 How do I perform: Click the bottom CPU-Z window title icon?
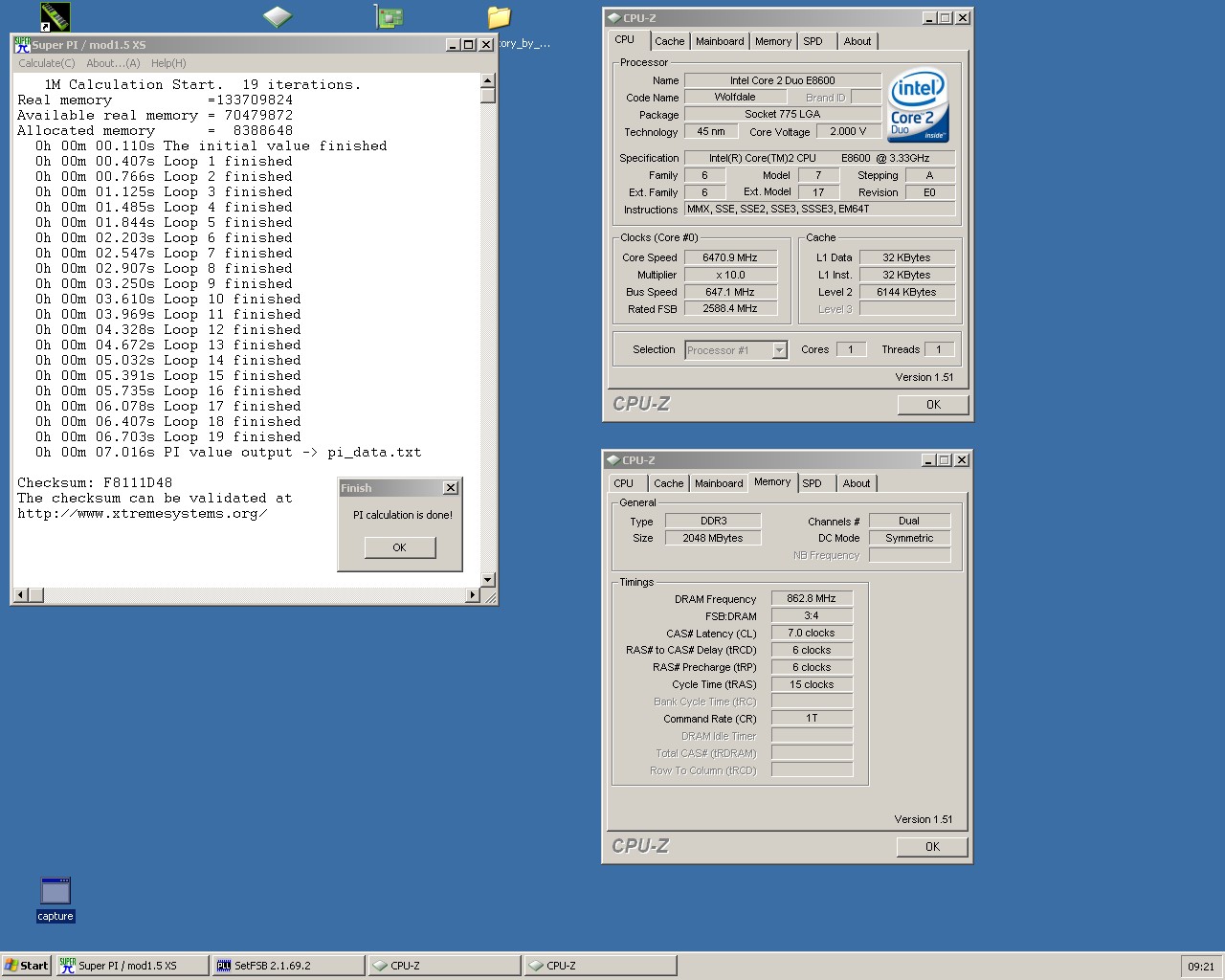613,459
